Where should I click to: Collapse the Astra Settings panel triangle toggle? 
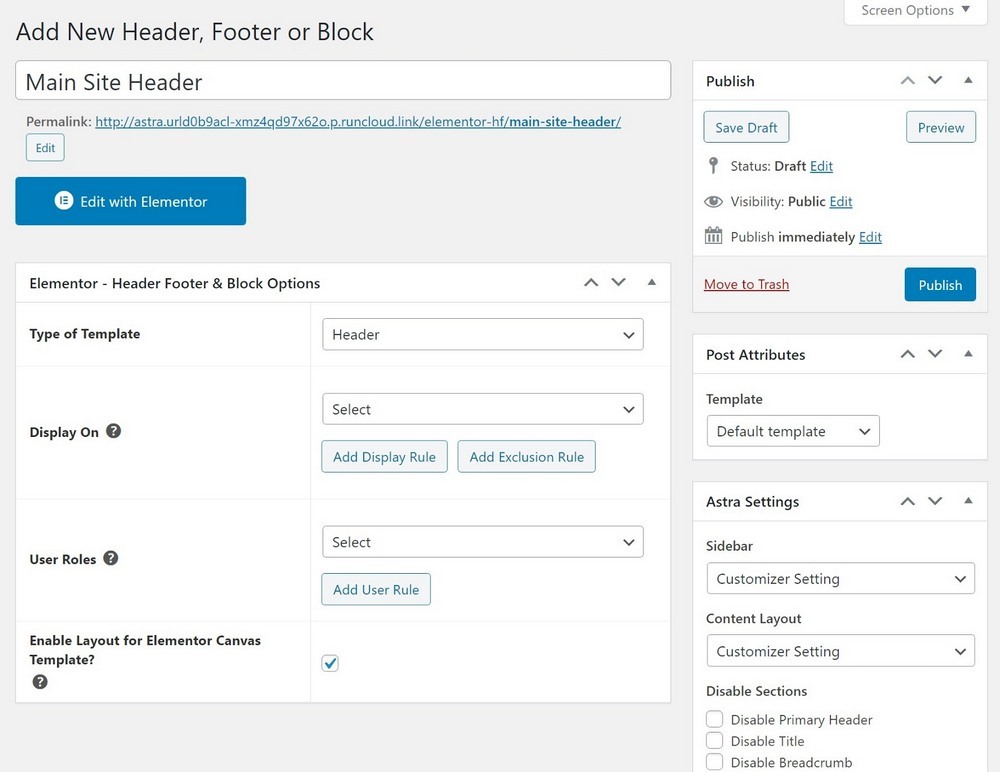tap(968, 501)
